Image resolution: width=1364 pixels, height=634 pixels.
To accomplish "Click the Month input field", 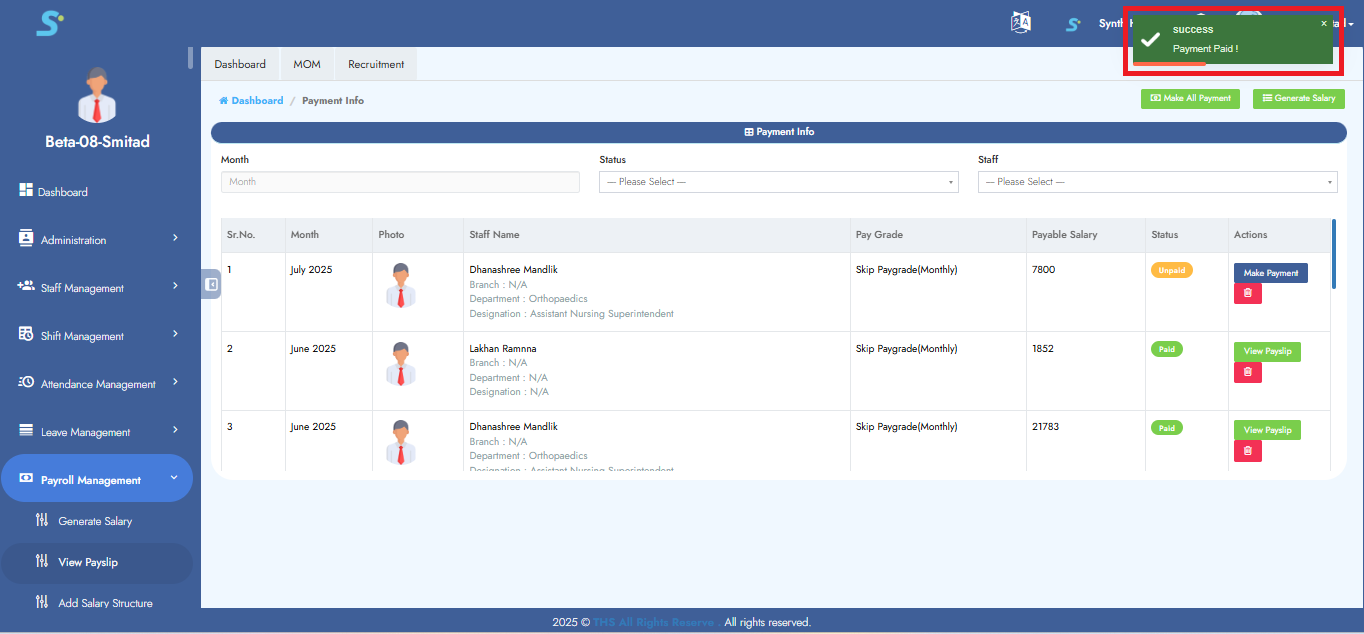I will point(400,182).
